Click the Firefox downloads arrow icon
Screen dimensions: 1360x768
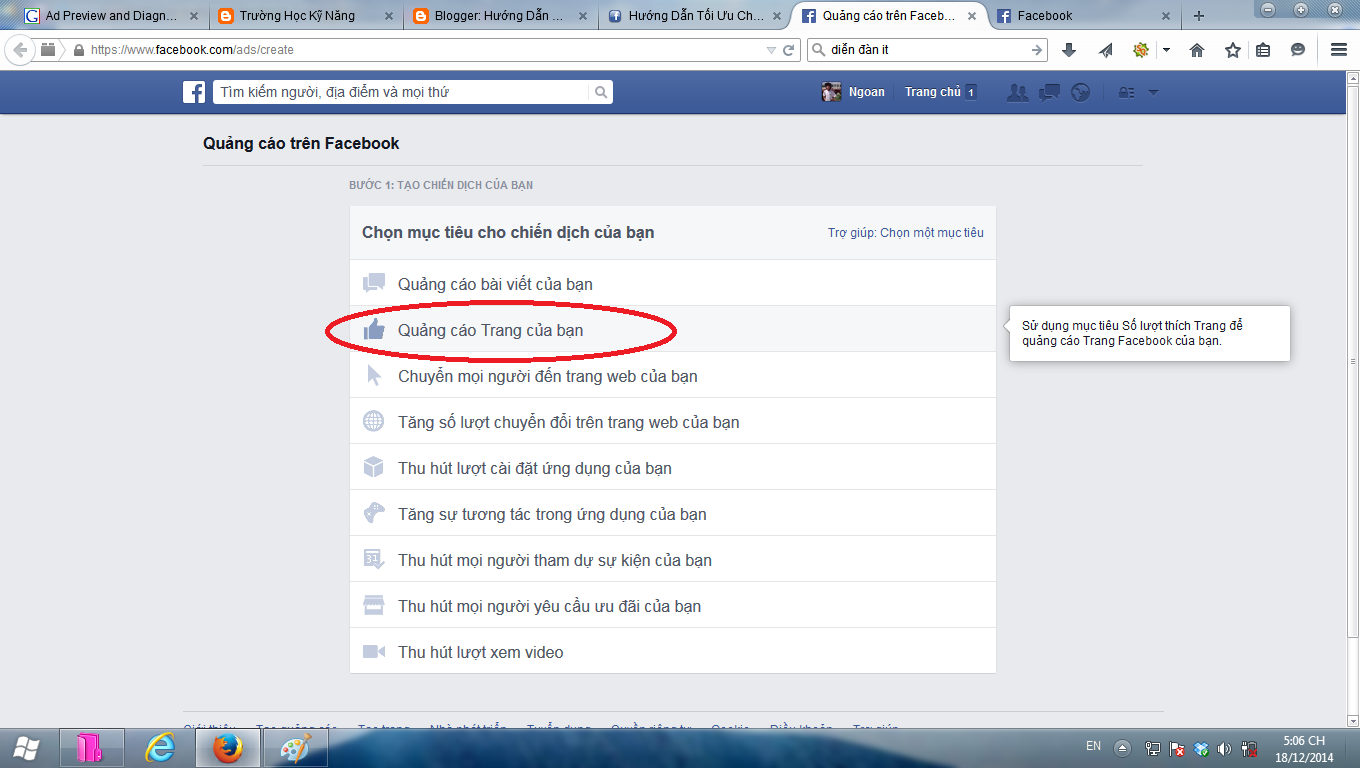1069,50
